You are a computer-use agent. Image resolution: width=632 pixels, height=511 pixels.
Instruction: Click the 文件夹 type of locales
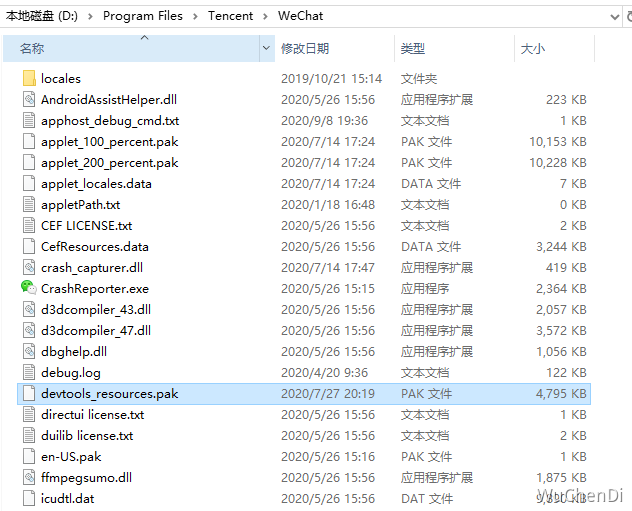click(x=419, y=79)
